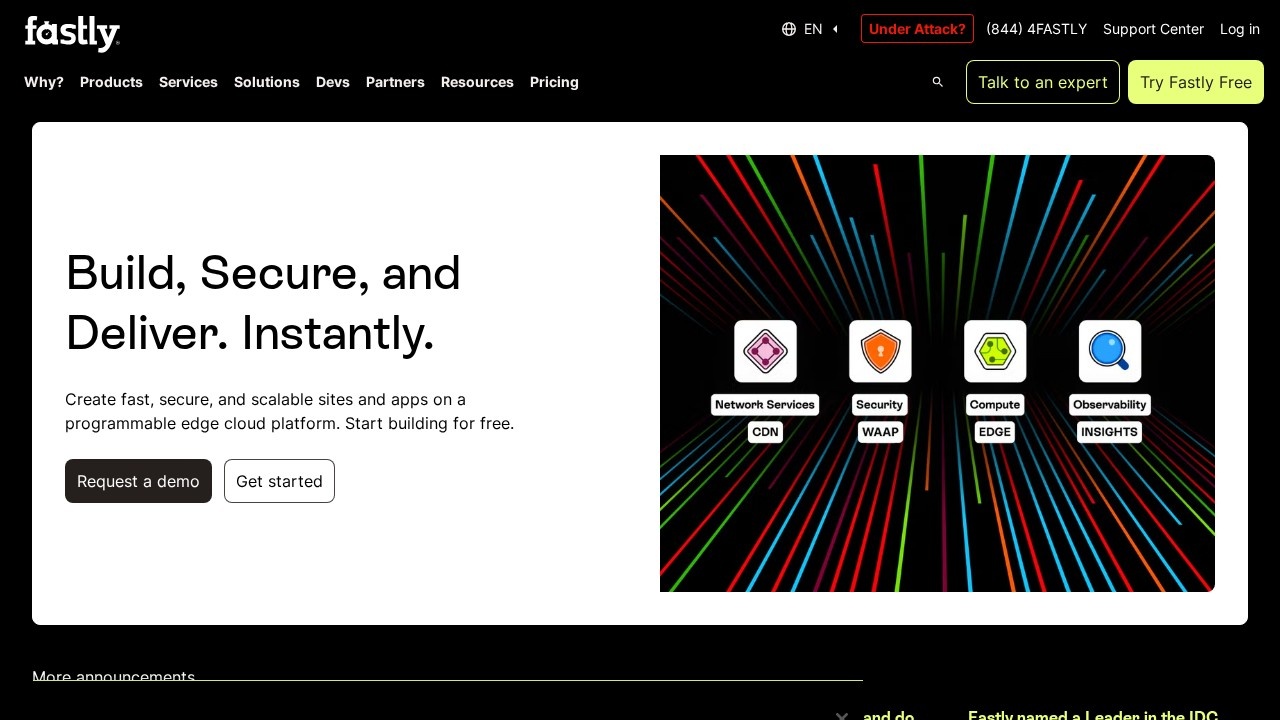This screenshot has width=1280, height=720.
Task: Open the Products menu
Action: pyautogui.click(x=111, y=82)
